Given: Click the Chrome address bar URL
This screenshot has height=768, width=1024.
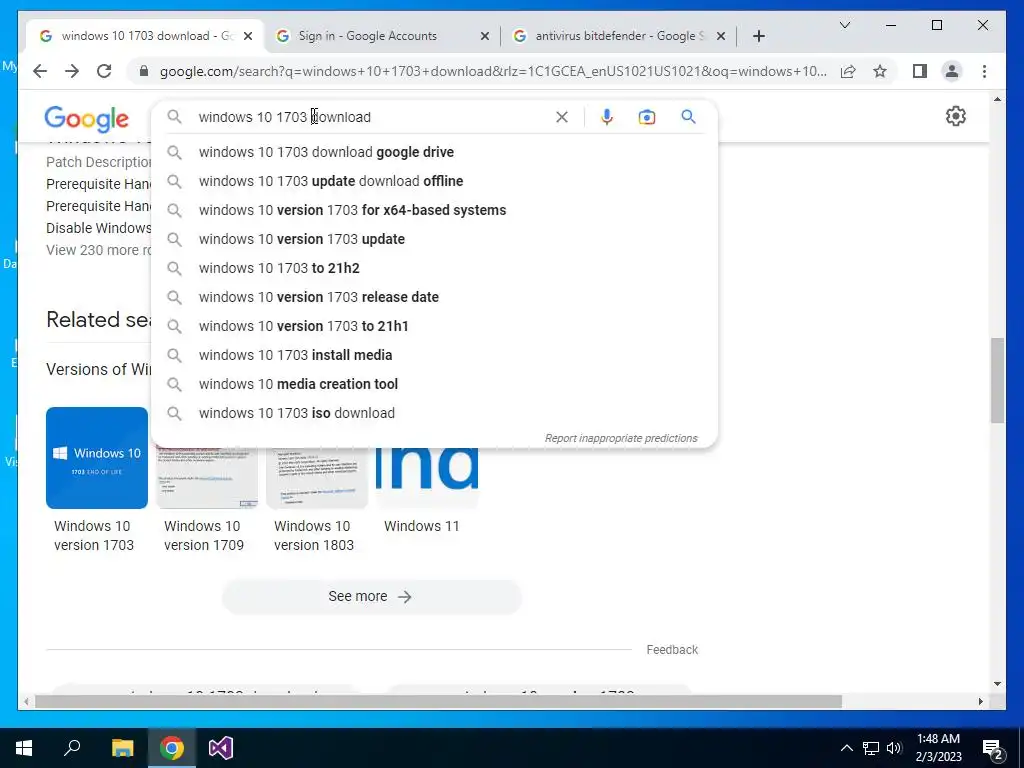Looking at the screenshot, I should click(x=493, y=71).
